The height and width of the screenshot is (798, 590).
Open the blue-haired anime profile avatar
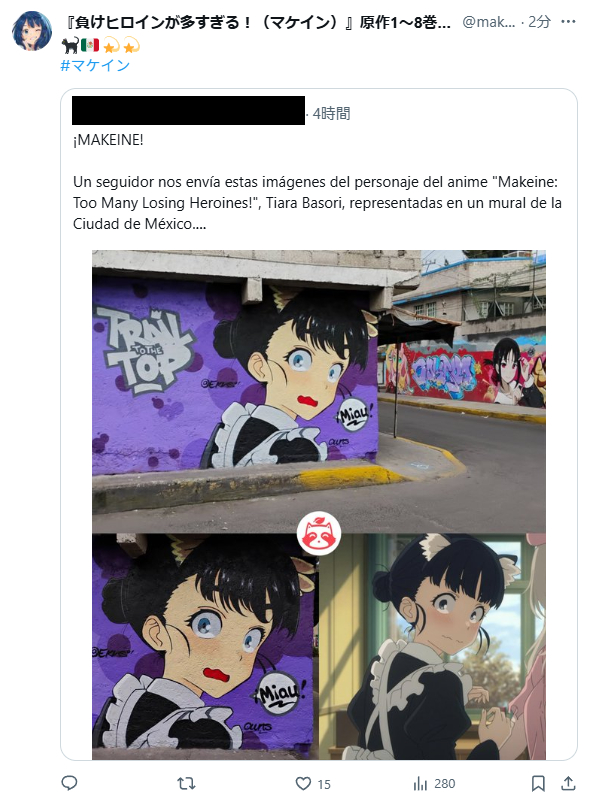pos(32,32)
